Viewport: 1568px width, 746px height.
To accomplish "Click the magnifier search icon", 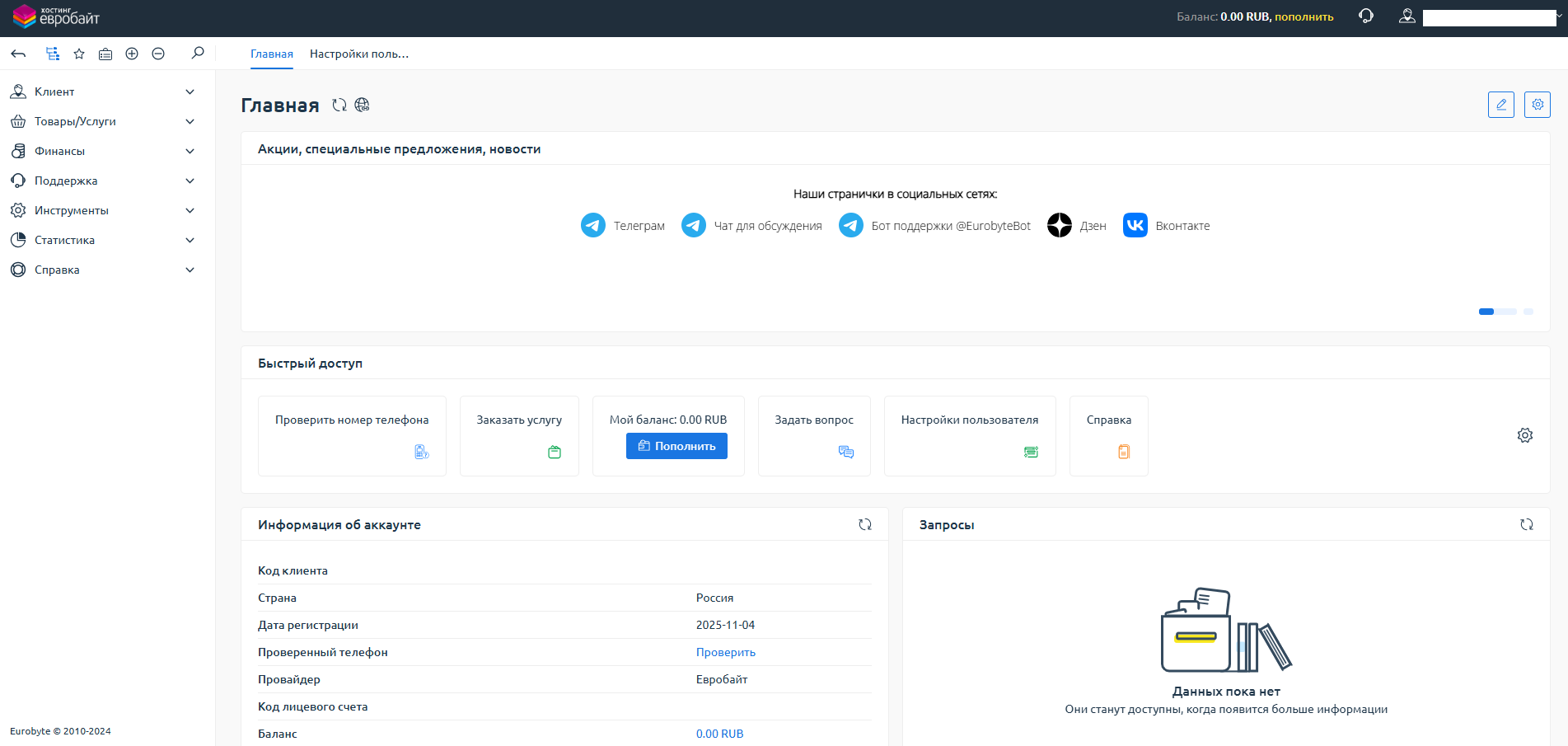I will pyautogui.click(x=198, y=54).
